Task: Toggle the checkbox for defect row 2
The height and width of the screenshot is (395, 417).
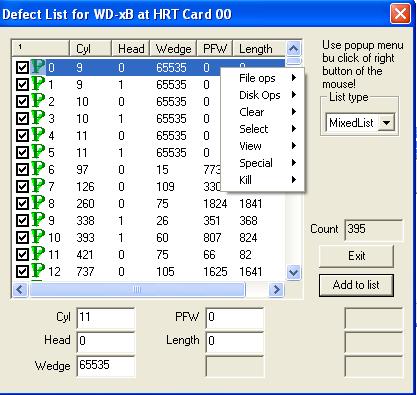Action: [22, 102]
